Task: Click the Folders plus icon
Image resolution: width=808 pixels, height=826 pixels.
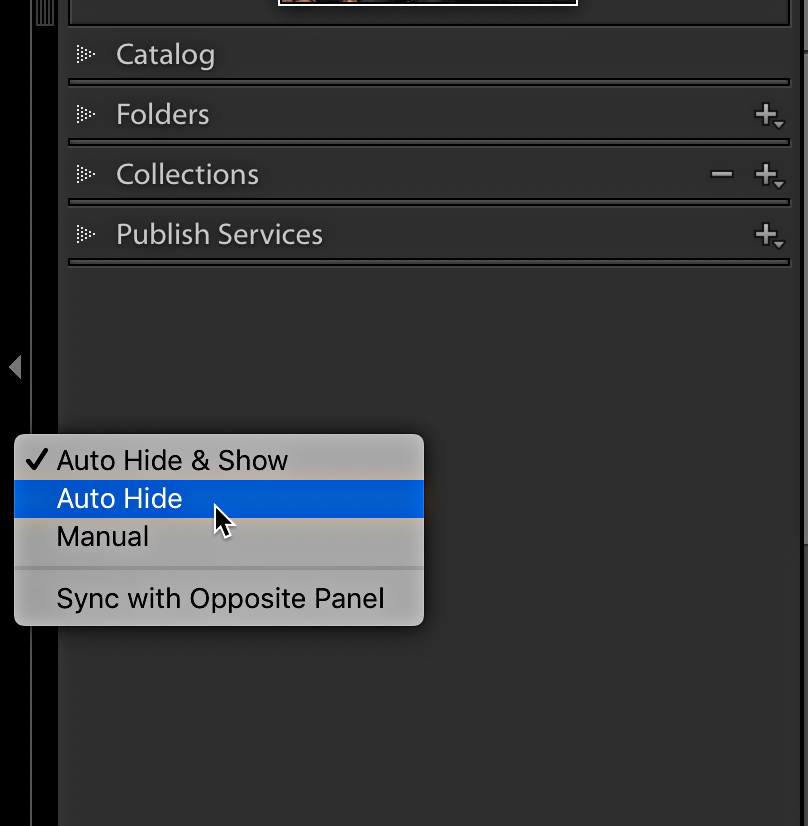Action: [769, 115]
